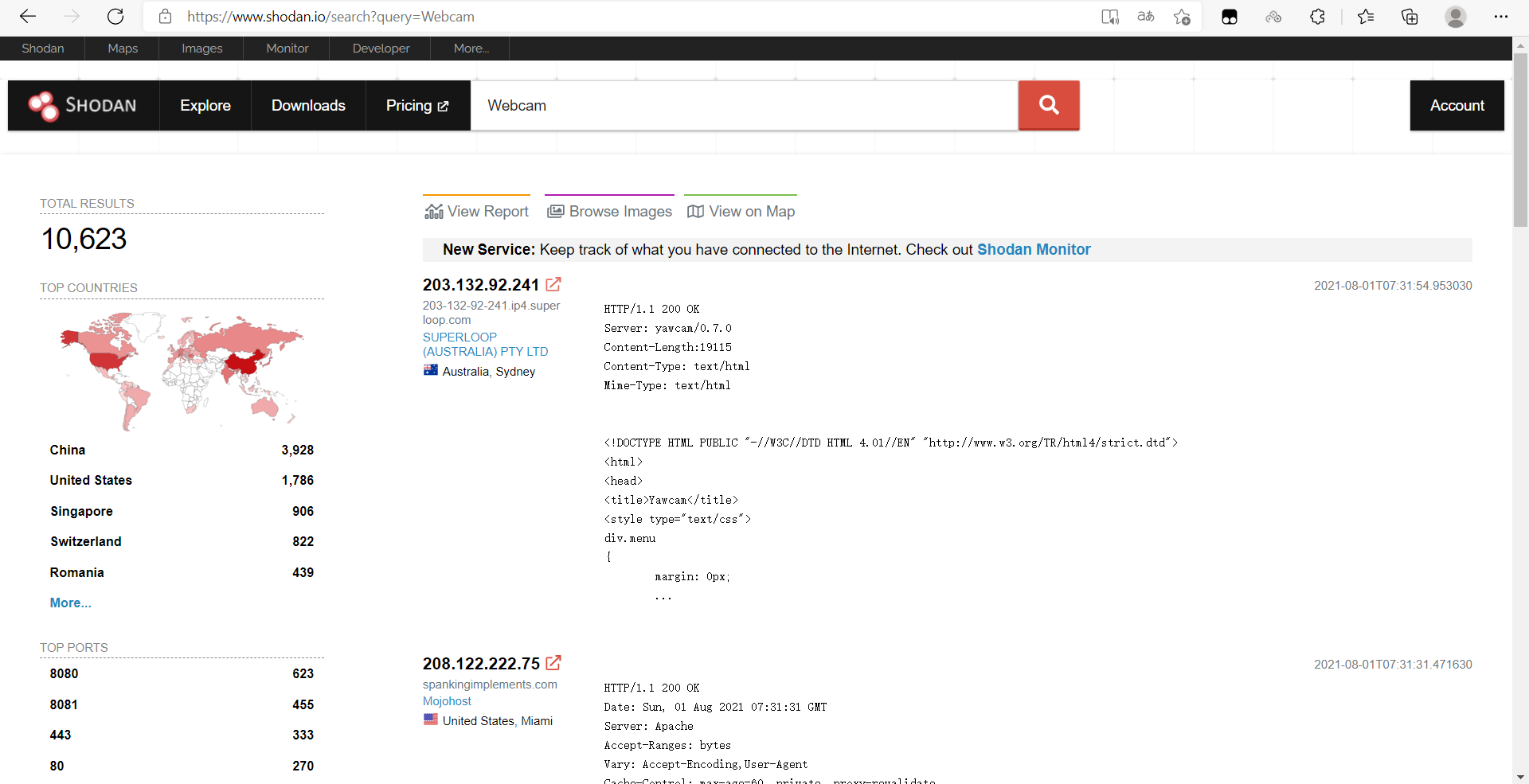The height and width of the screenshot is (784, 1529).
Task: Click the Australia flag icon
Action: click(x=431, y=370)
